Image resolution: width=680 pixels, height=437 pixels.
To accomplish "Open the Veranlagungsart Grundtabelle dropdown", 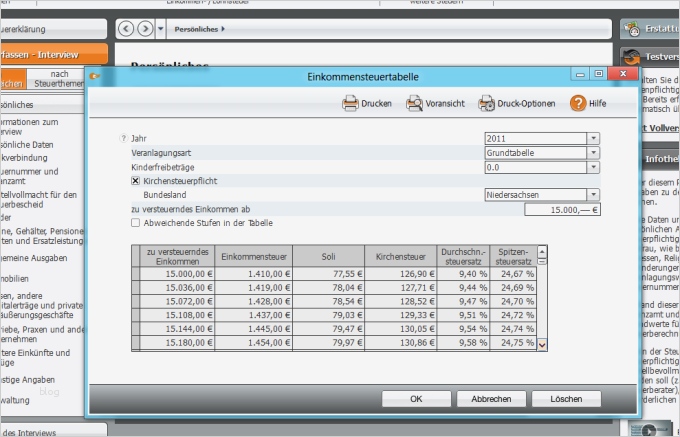I will [x=593, y=153].
